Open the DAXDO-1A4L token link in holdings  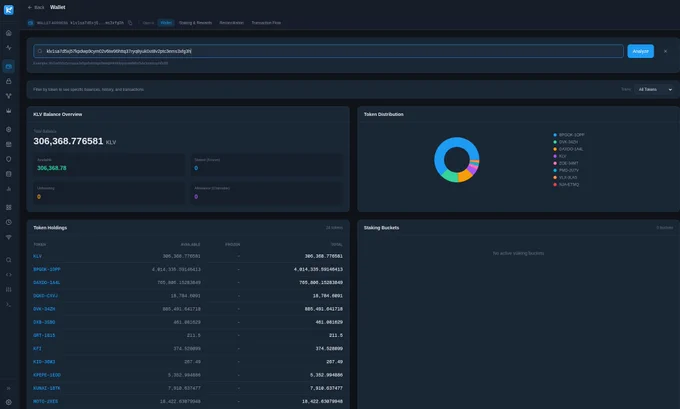[46, 282]
